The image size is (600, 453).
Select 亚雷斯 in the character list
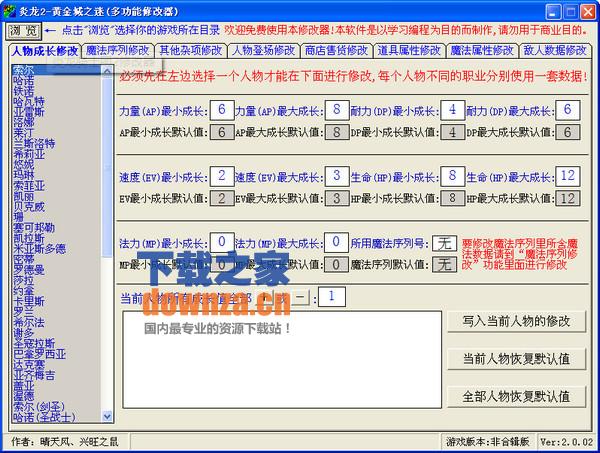point(57,112)
